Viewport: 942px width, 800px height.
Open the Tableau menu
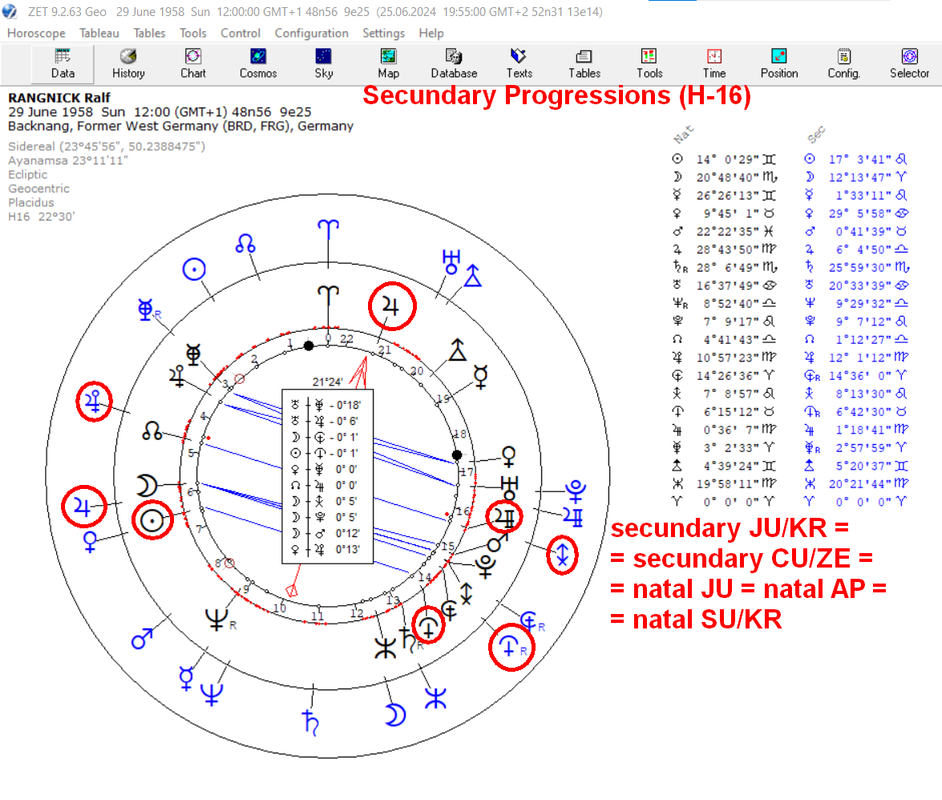[99, 33]
